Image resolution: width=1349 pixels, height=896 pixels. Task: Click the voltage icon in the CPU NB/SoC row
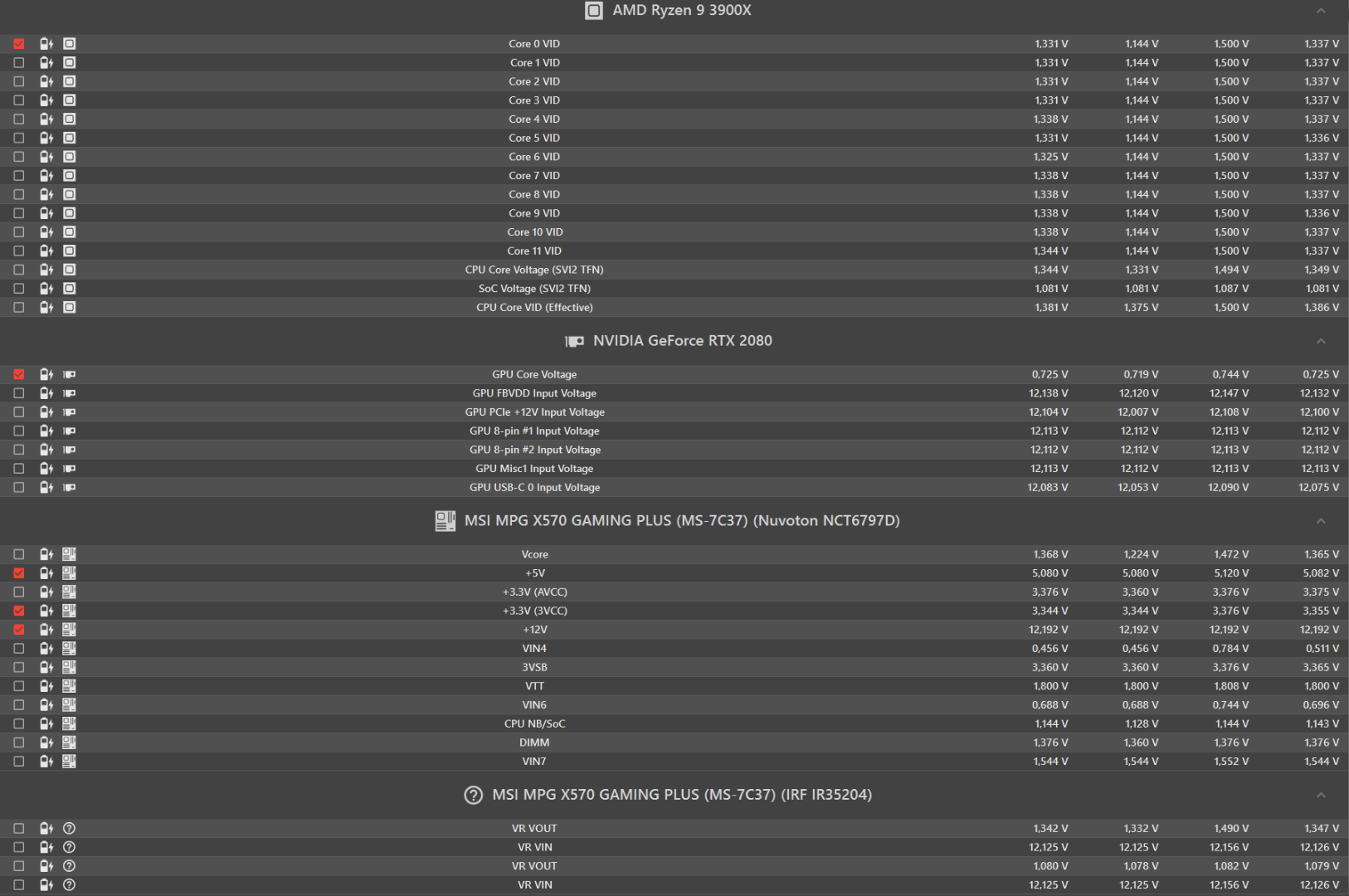pos(46,723)
